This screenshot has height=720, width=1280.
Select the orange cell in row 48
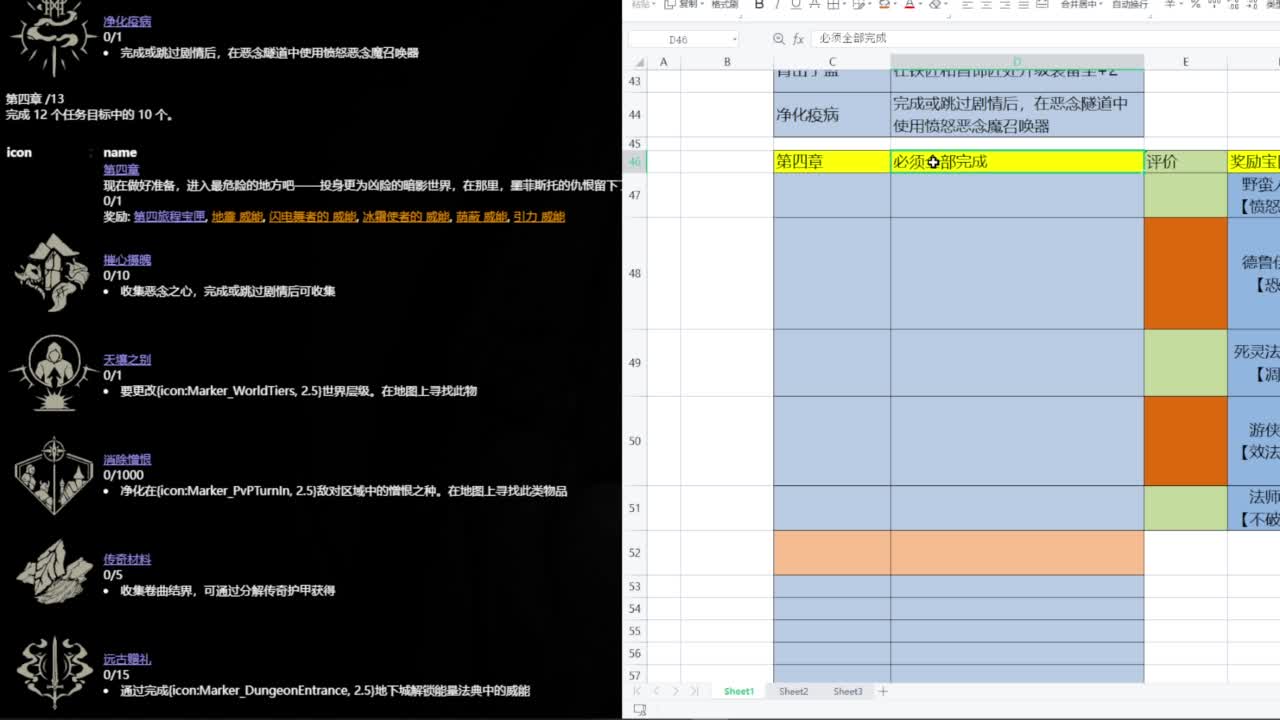[x=1185, y=273]
